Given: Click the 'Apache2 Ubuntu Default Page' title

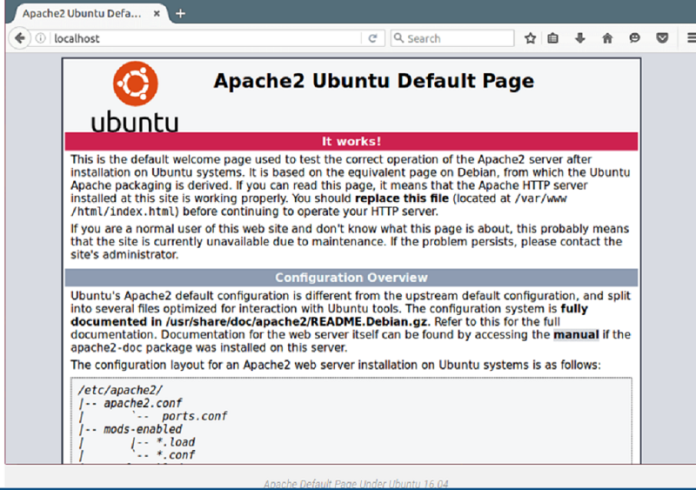Looking at the screenshot, I should 374,81.
